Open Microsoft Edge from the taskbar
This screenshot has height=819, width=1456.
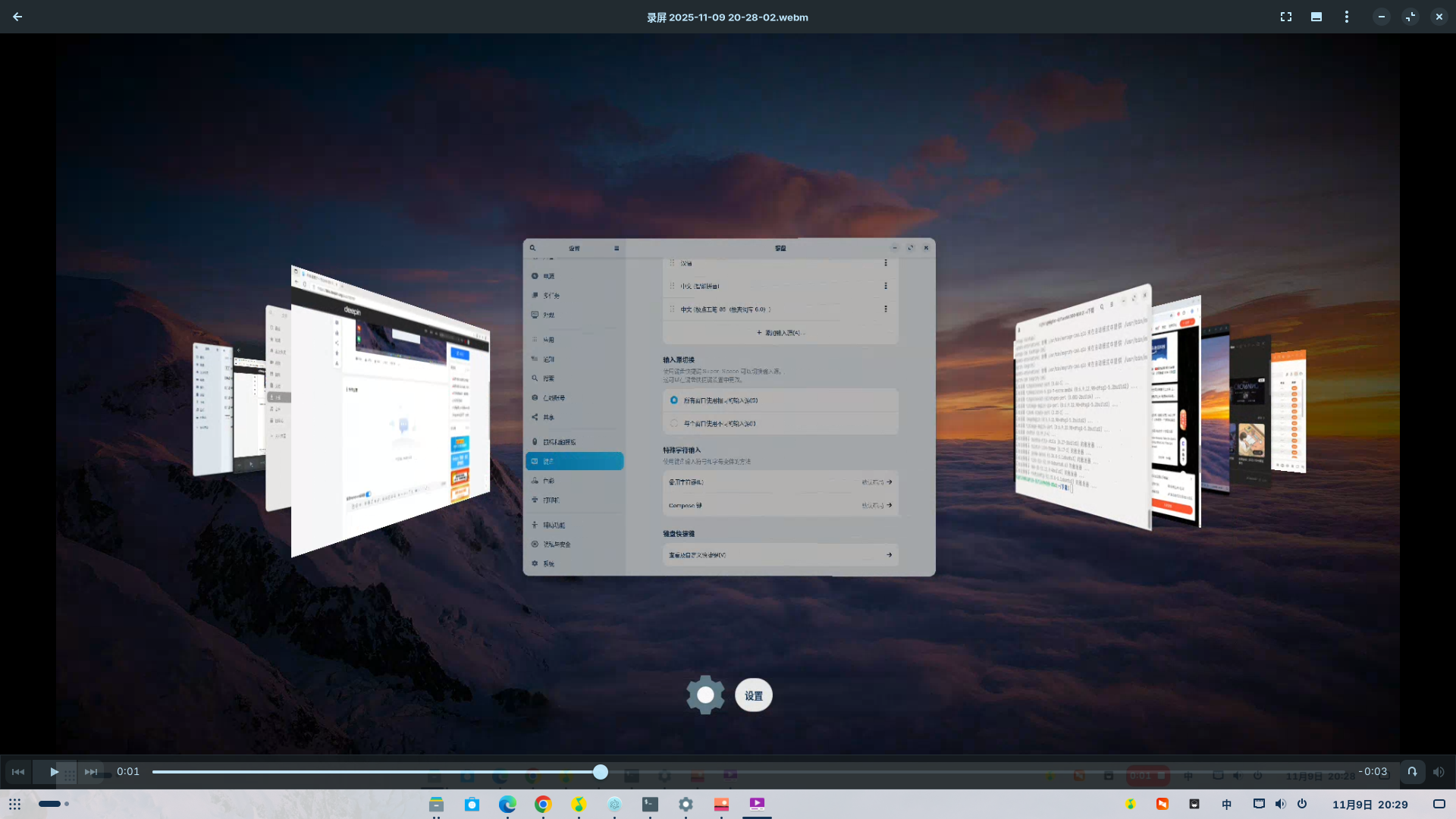coord(507,805)
